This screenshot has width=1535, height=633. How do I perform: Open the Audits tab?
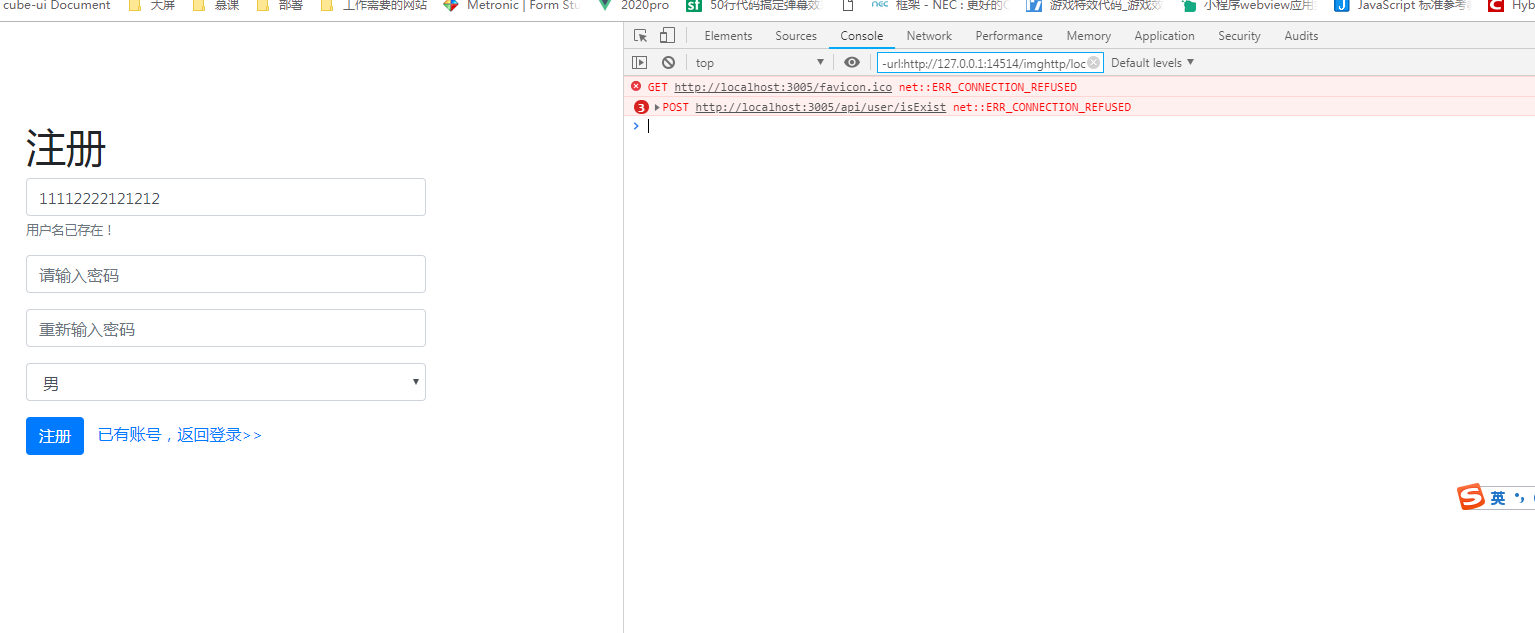coord(1301,36)
